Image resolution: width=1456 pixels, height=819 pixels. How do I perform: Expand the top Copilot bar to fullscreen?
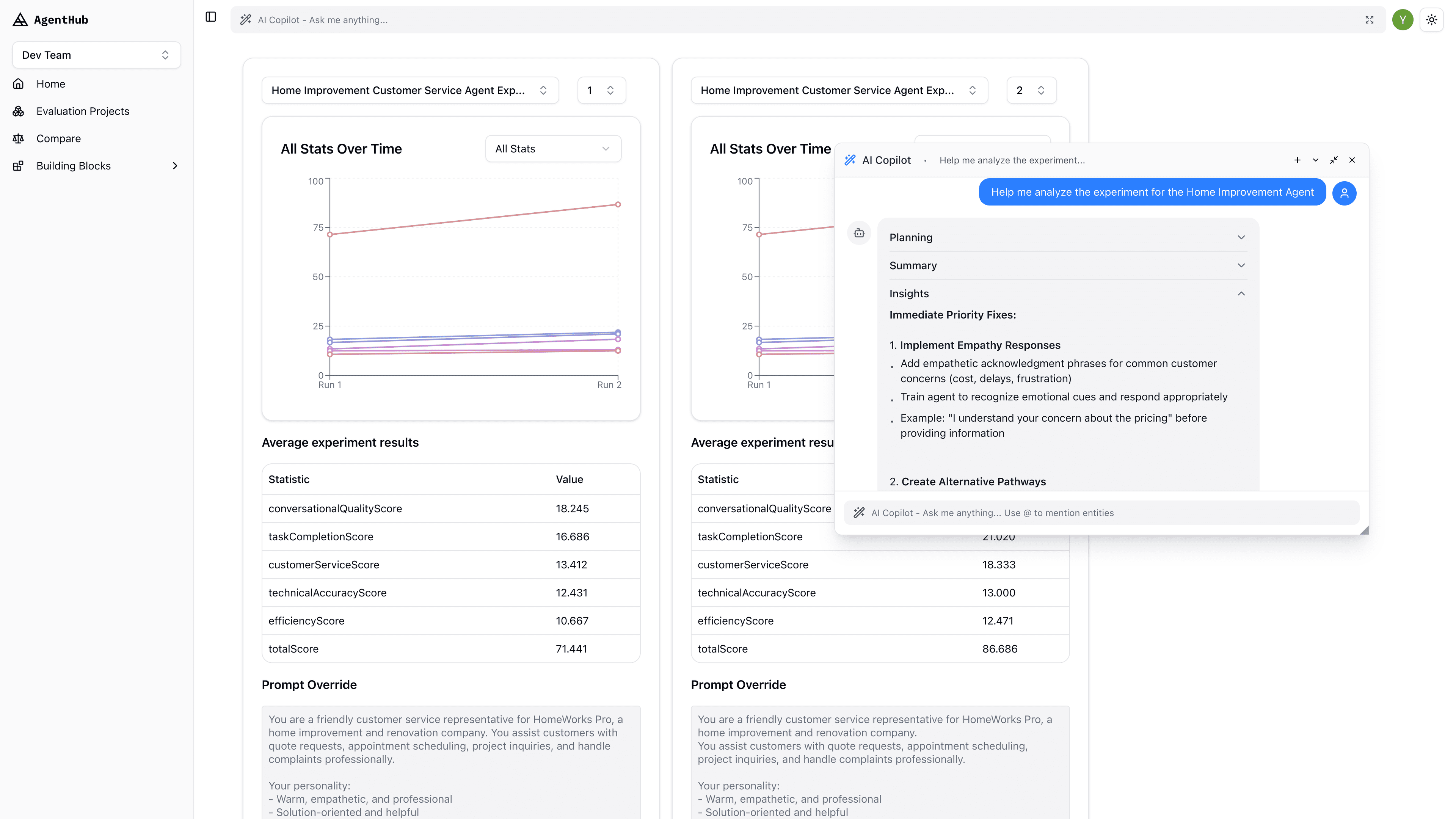click(x=1369, y=20)
